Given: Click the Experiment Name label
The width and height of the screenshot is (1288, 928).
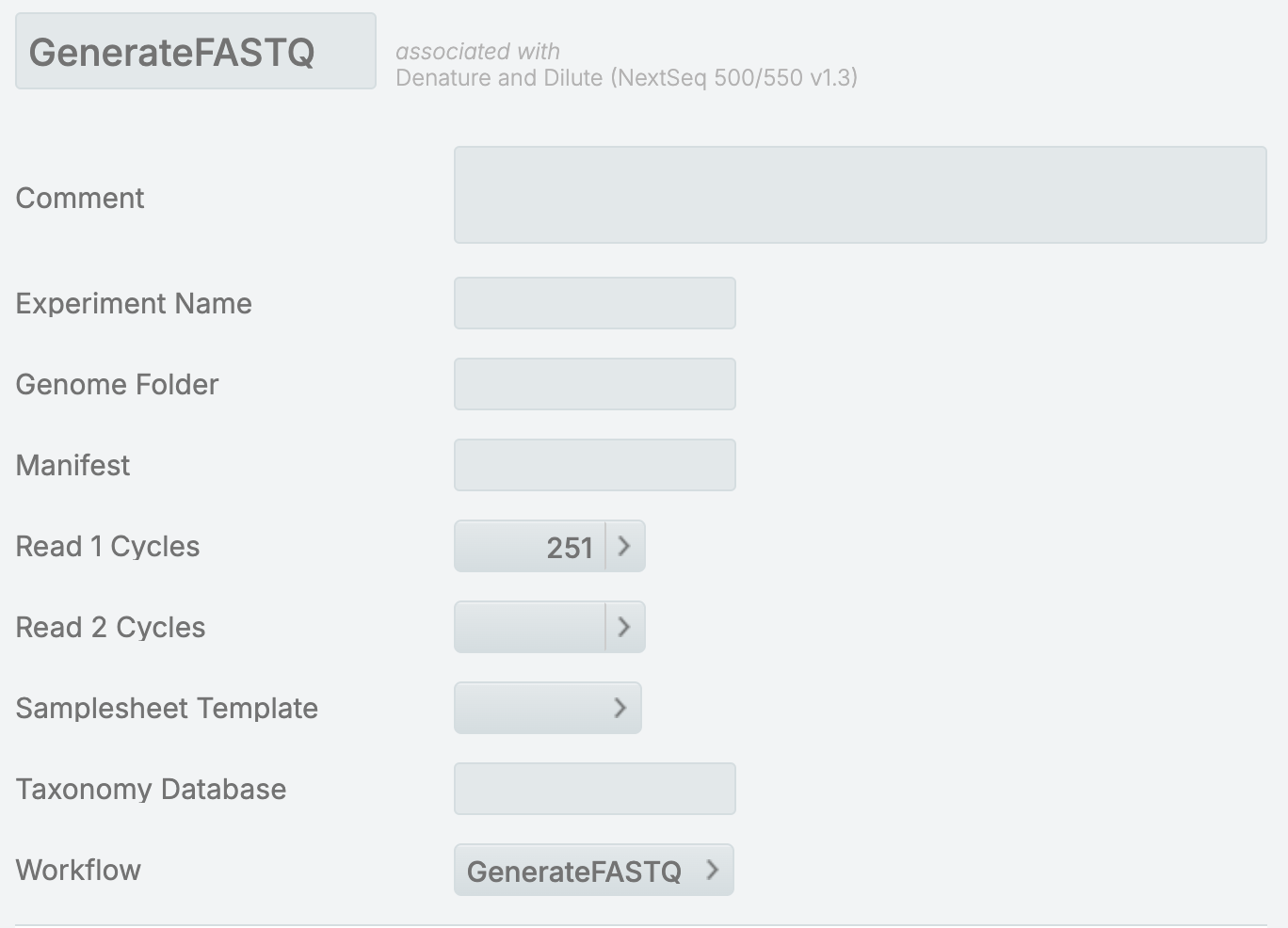Looking at the screenshot, I should (134, 303).
